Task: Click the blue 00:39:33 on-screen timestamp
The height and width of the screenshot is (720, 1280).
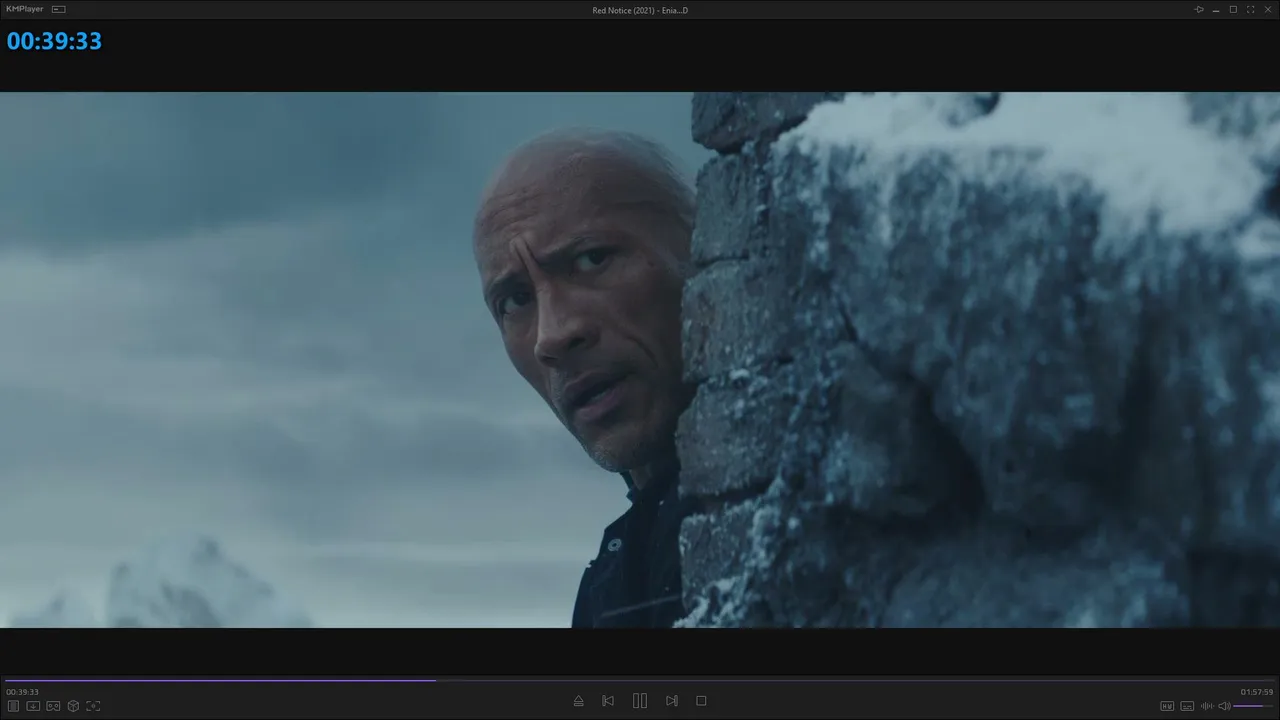Action: [54, 41]
